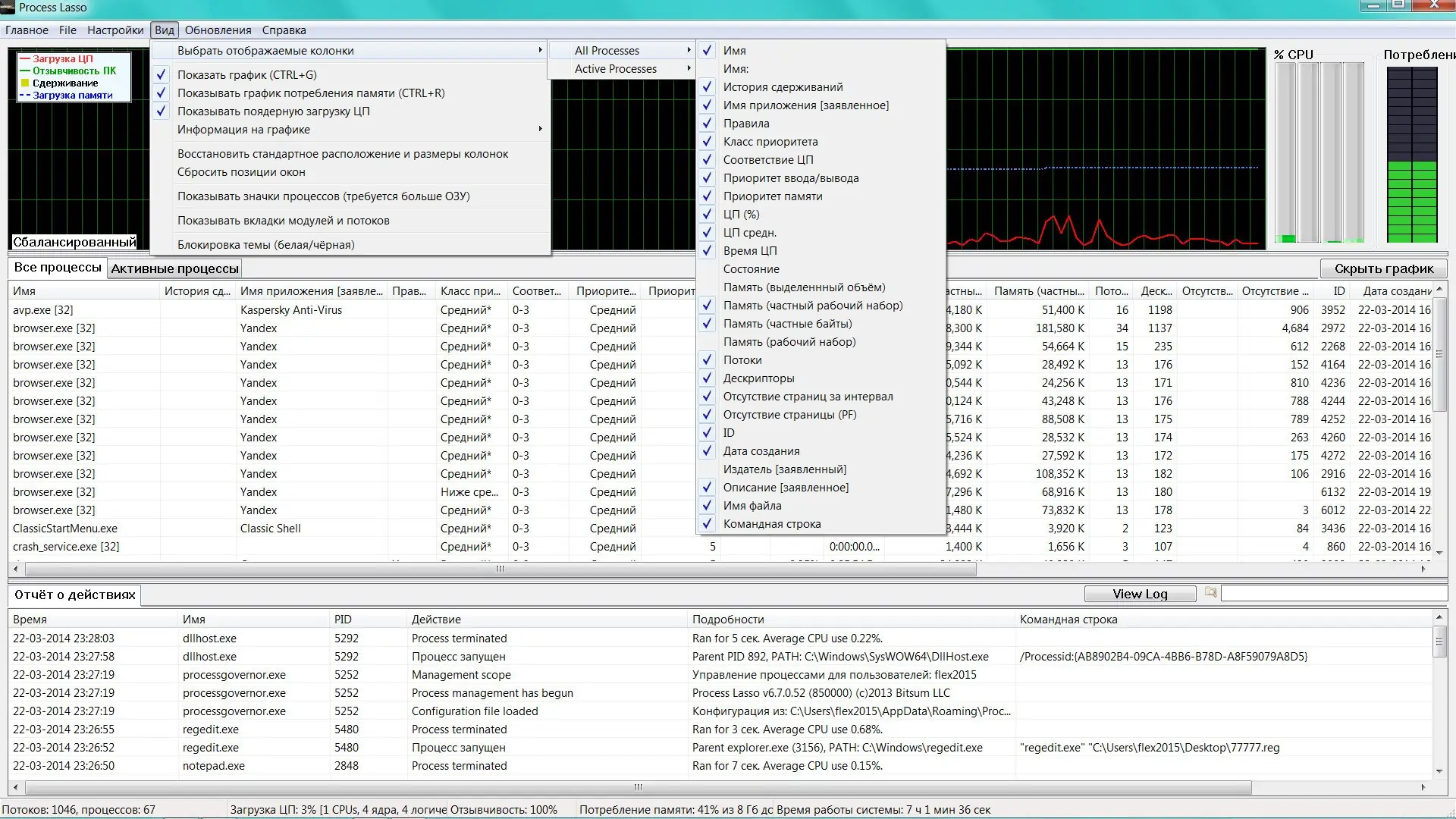Click the Скрыть график button
Screen dimensions: 1456x819
tap(1383, 268)
